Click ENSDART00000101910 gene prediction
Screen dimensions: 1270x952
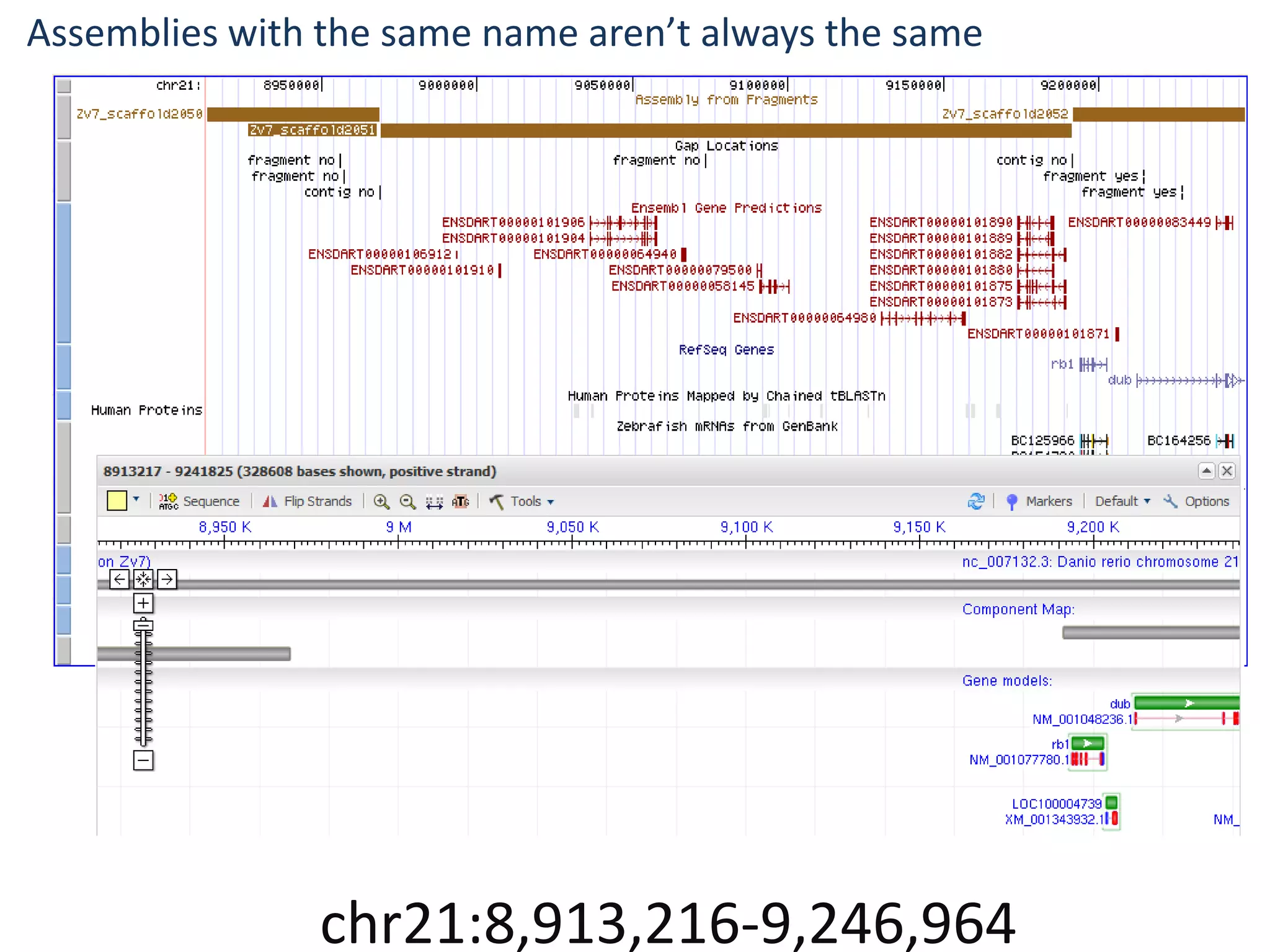(x=426, y=270)
